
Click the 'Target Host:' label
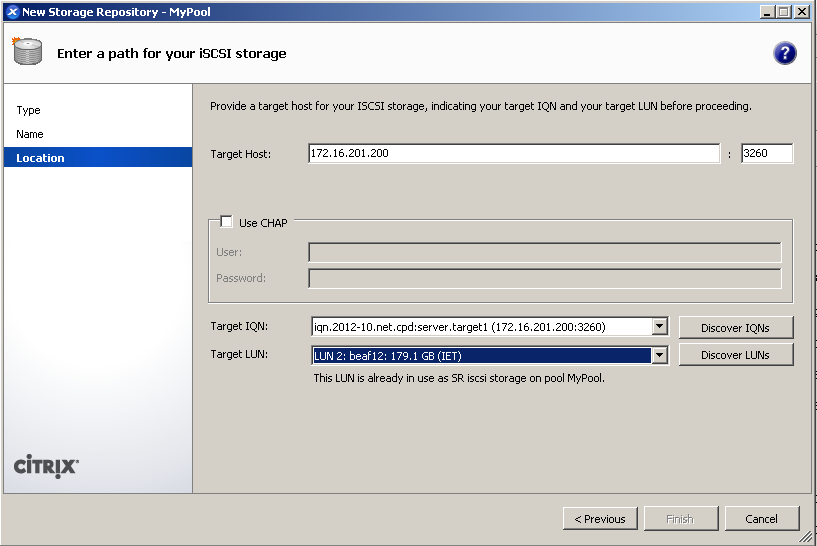(241, 154)
